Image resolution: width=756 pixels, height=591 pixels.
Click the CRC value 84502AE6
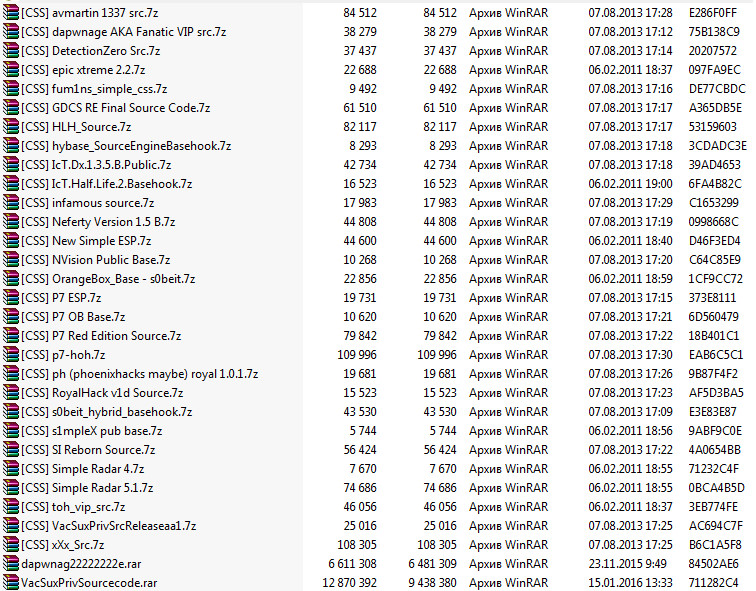pos(713,564)
